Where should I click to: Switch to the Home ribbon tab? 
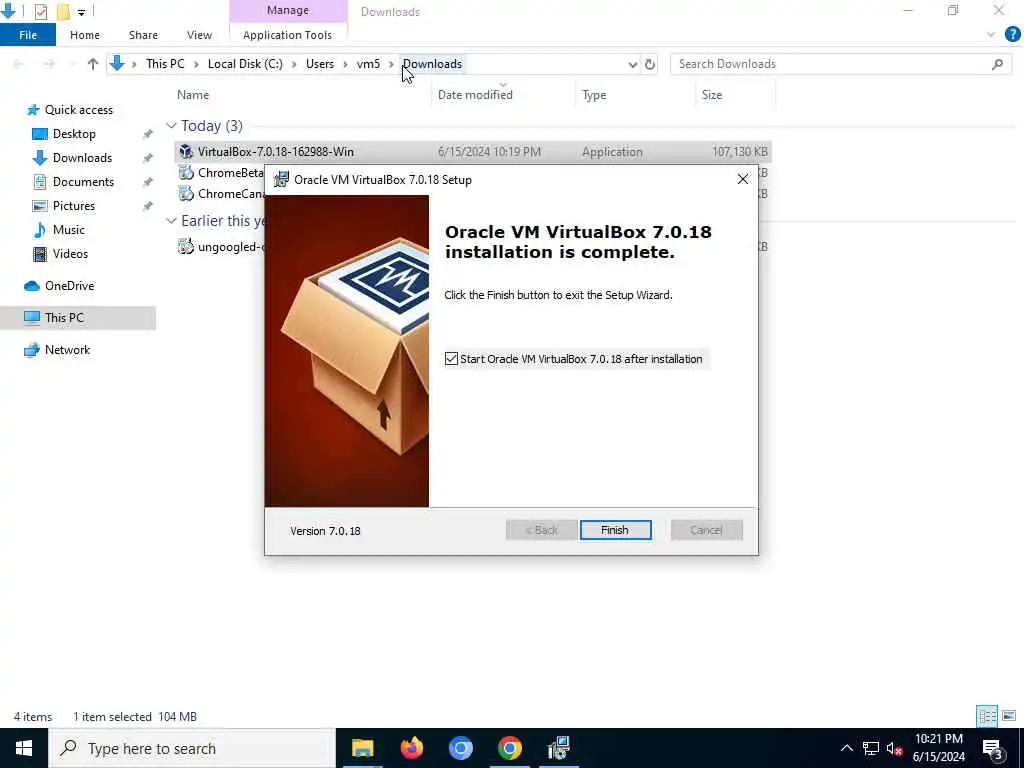[x=85, y=35]
